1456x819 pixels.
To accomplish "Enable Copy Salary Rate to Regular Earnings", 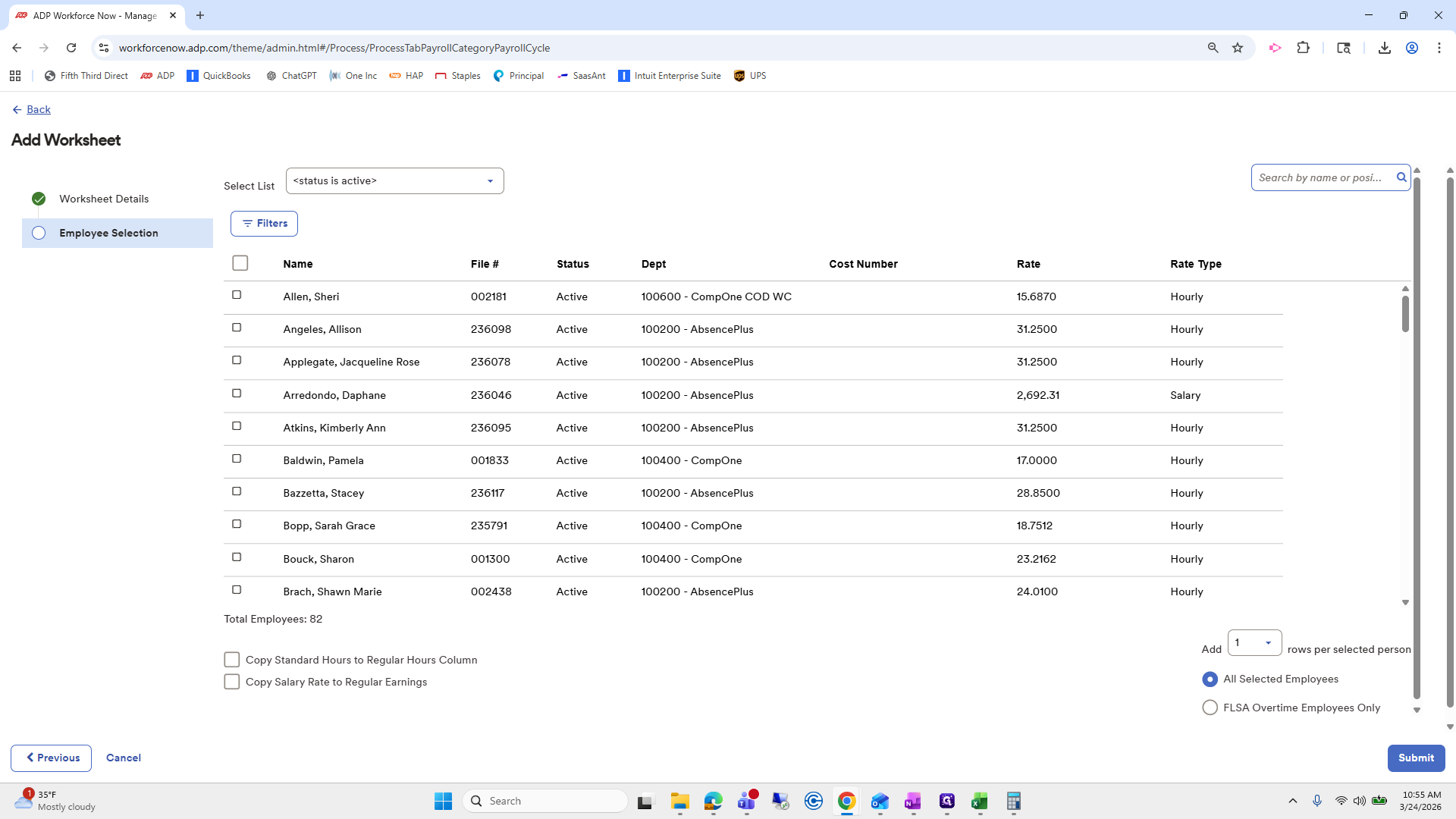I will pos(232,682).
